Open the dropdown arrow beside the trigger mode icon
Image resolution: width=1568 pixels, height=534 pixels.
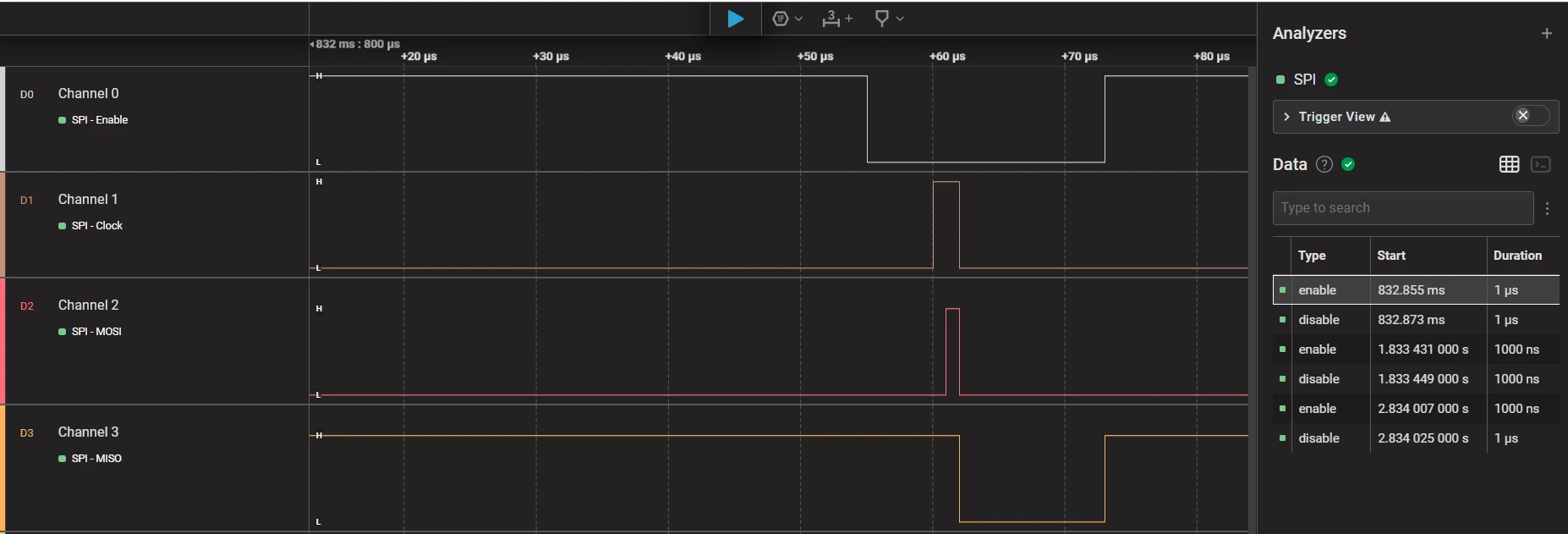point(798,19)
